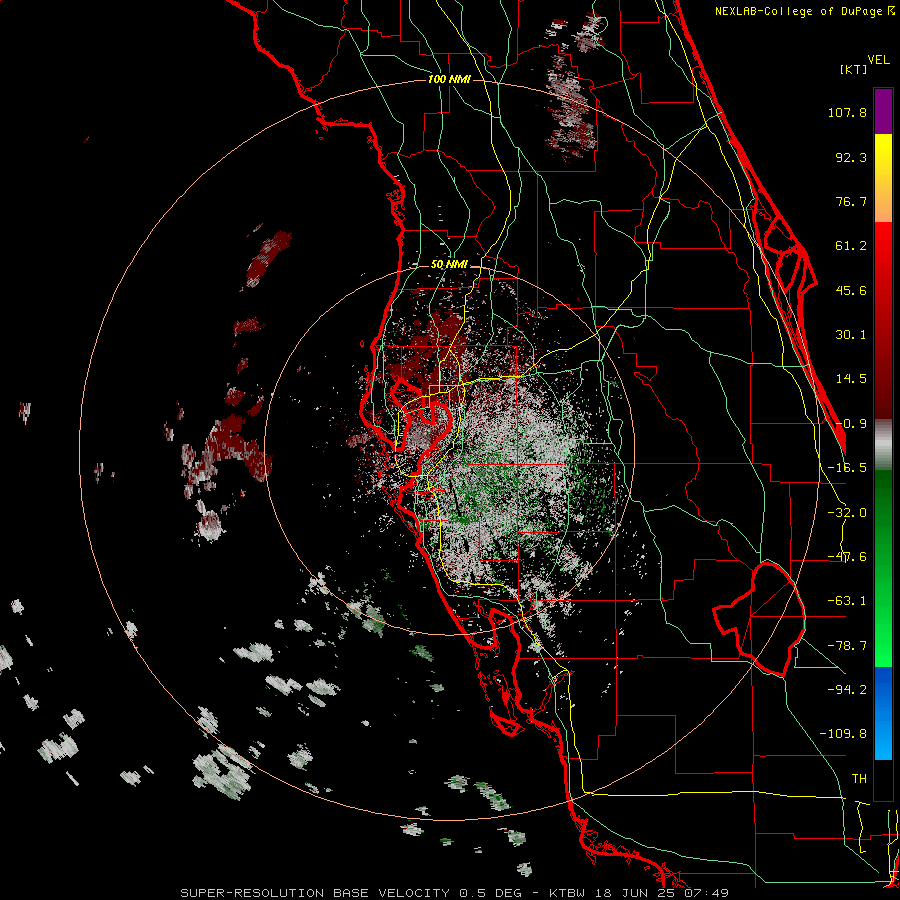Screen dimensions: 900x900
Task: Click the 92.3 velocity scale value
Action: pyautogui.click(x=851, y=157)
